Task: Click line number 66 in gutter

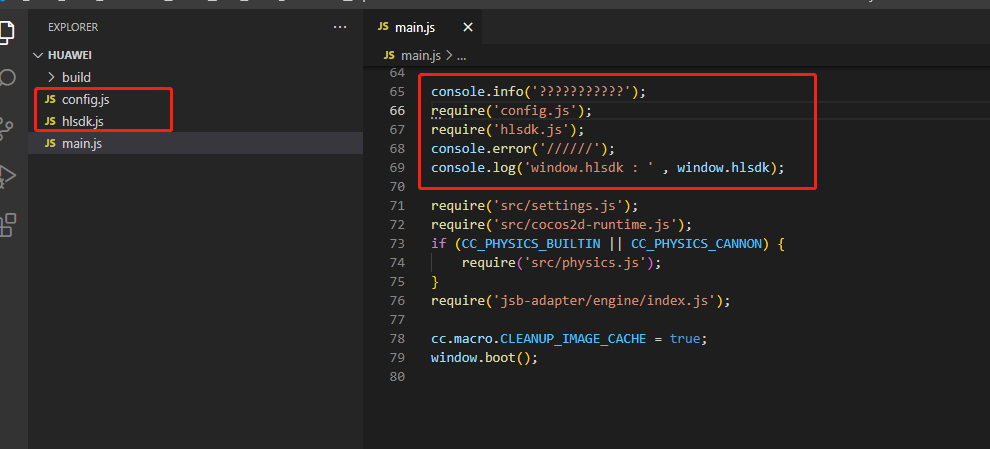Action: click(397, 111)
